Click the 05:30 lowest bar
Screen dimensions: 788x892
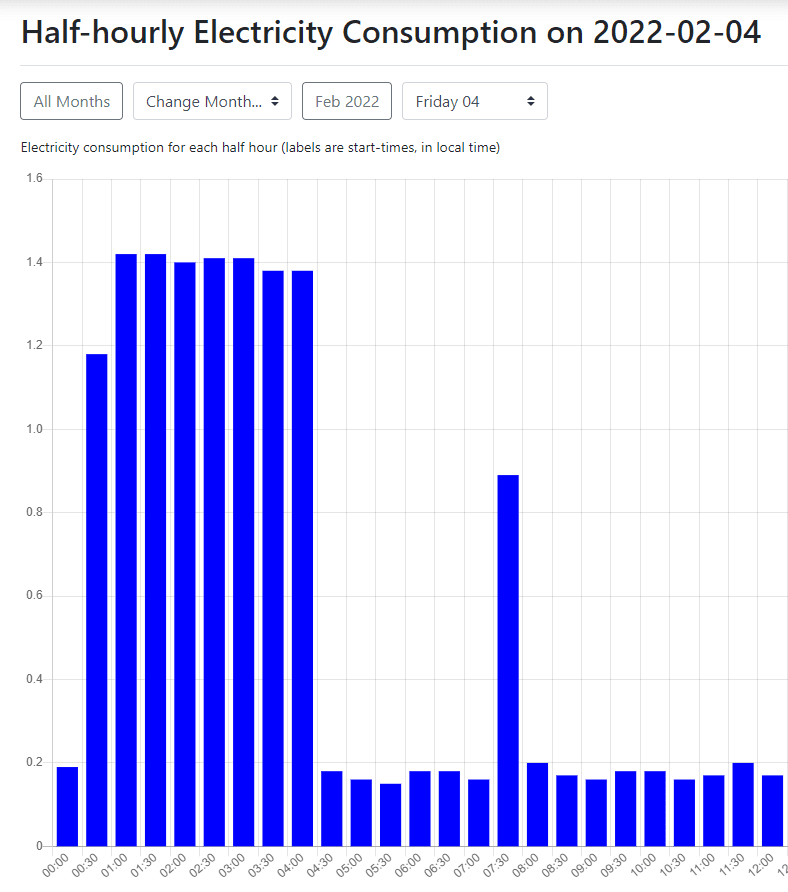point(391,814)
